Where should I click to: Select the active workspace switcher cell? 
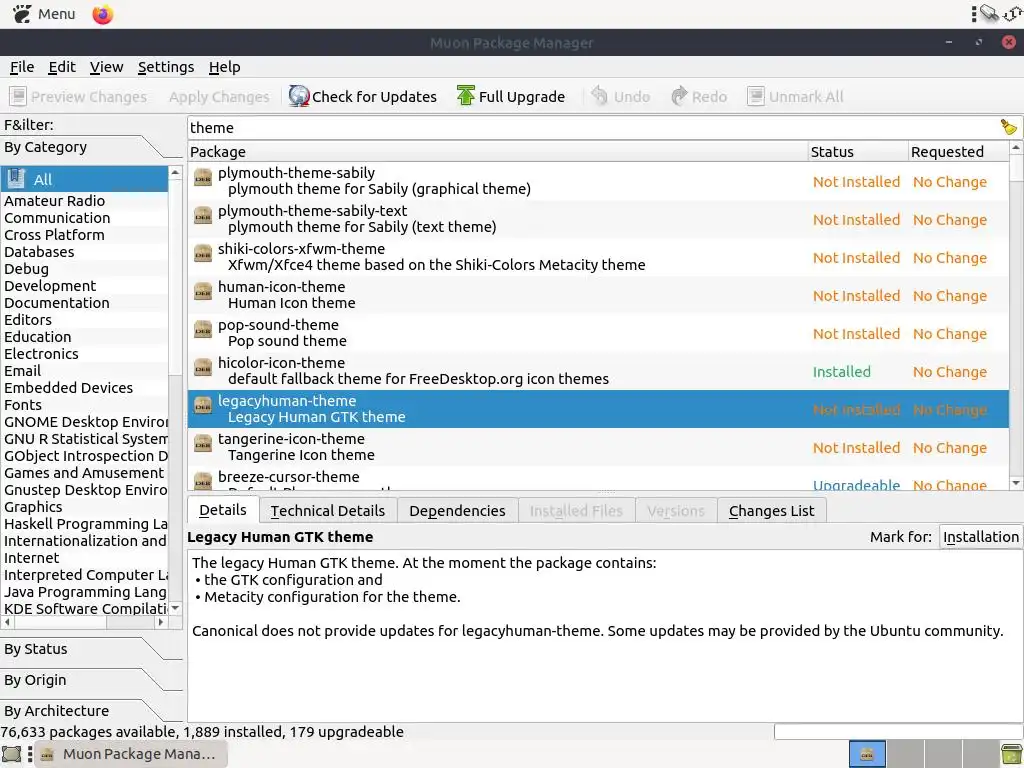(x=867, y=754)
